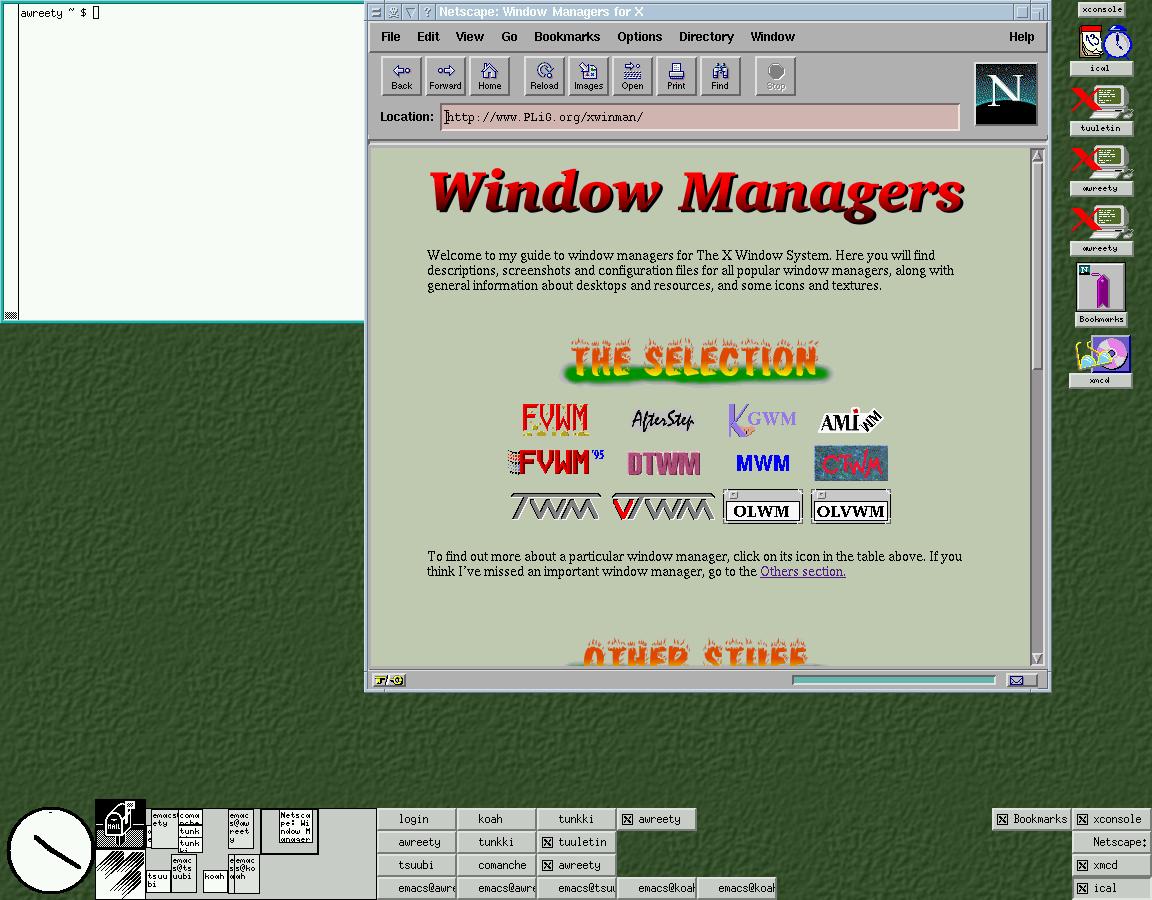Open the OLVWM logo link
Image resolution: width=1152 pixels, height=900 pixels.
[x=851, y=507]
